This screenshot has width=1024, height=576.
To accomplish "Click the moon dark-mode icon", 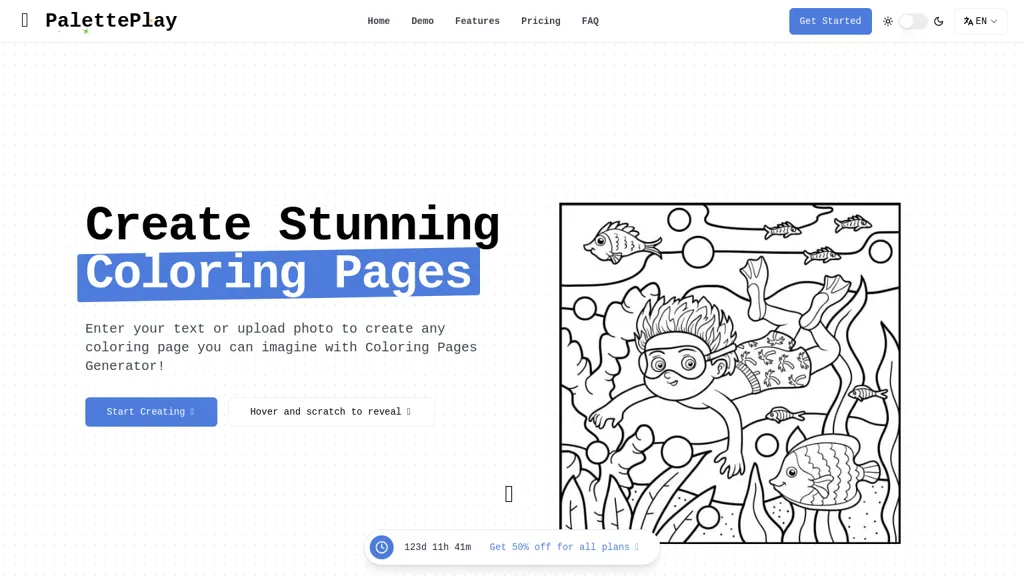I will click(938, 21).
